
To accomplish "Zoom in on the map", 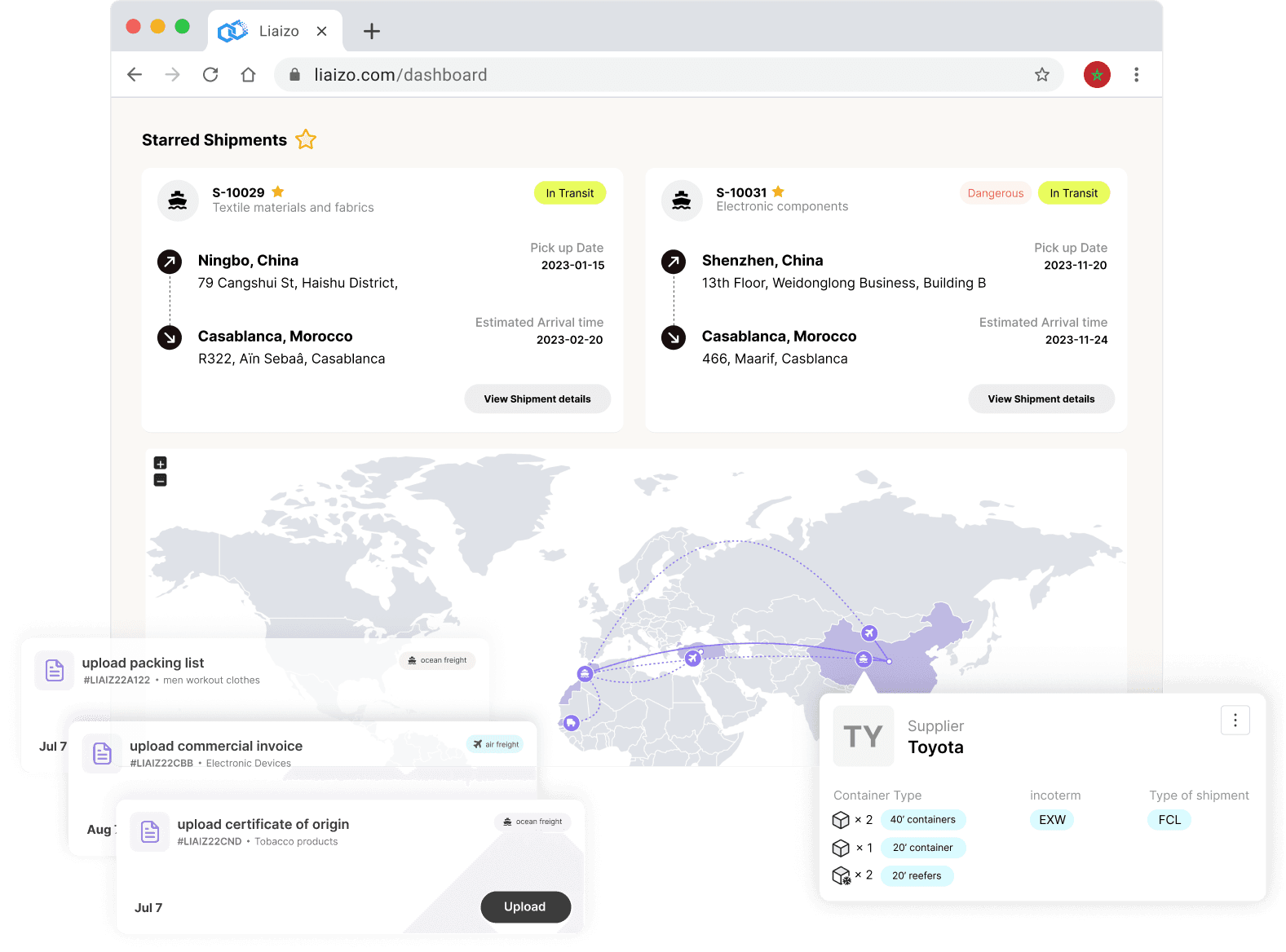I will (161, 463).
